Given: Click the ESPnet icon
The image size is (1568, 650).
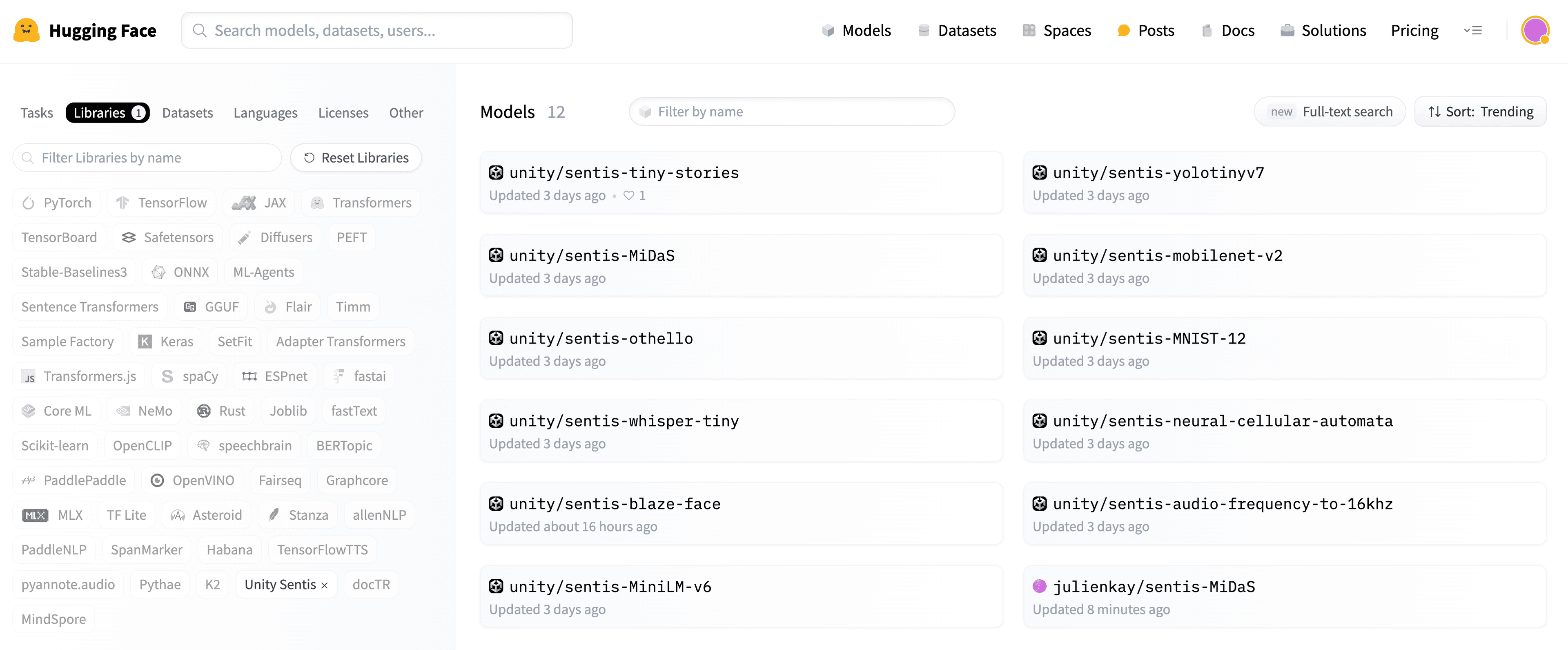Looking at the screenshot, I should click(x=249, y=376).
